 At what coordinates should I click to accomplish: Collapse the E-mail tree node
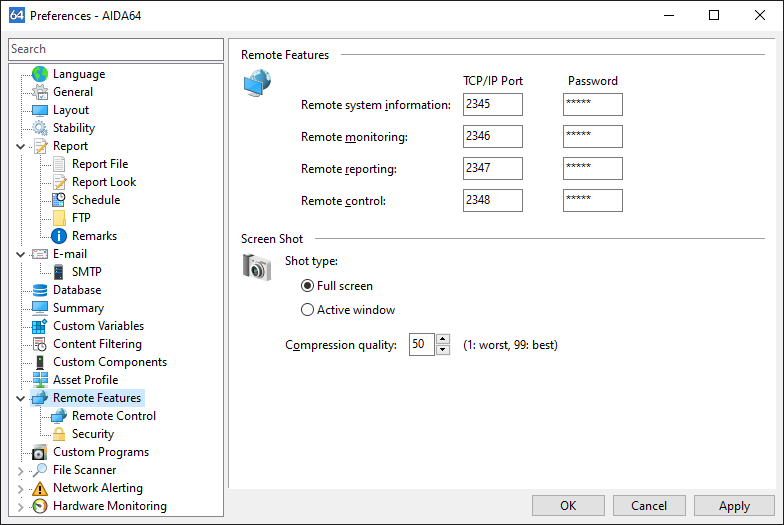pos(20,254)
